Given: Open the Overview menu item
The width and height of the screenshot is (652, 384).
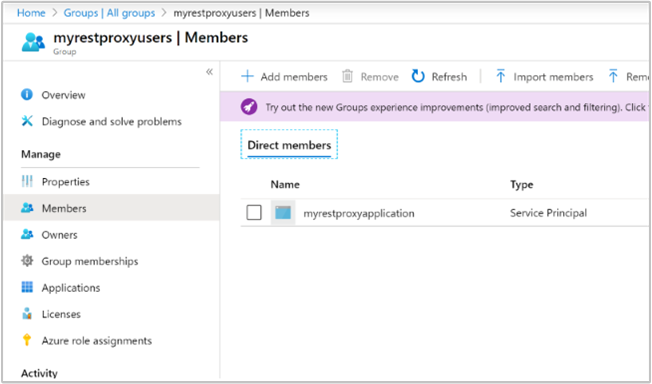Looking at the screenshot, I should (63, 95).
